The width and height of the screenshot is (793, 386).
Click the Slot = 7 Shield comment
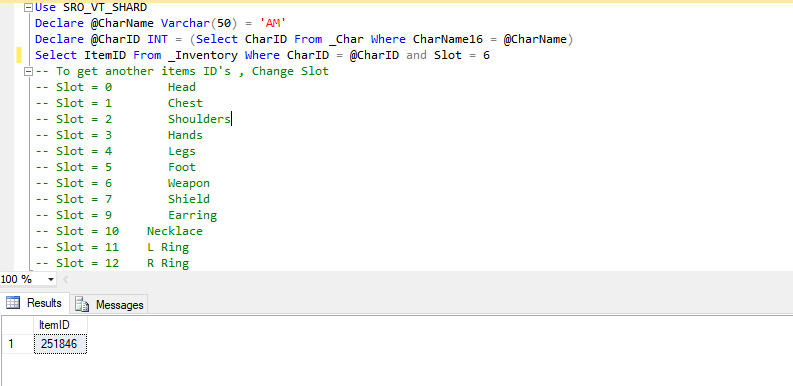122,199
